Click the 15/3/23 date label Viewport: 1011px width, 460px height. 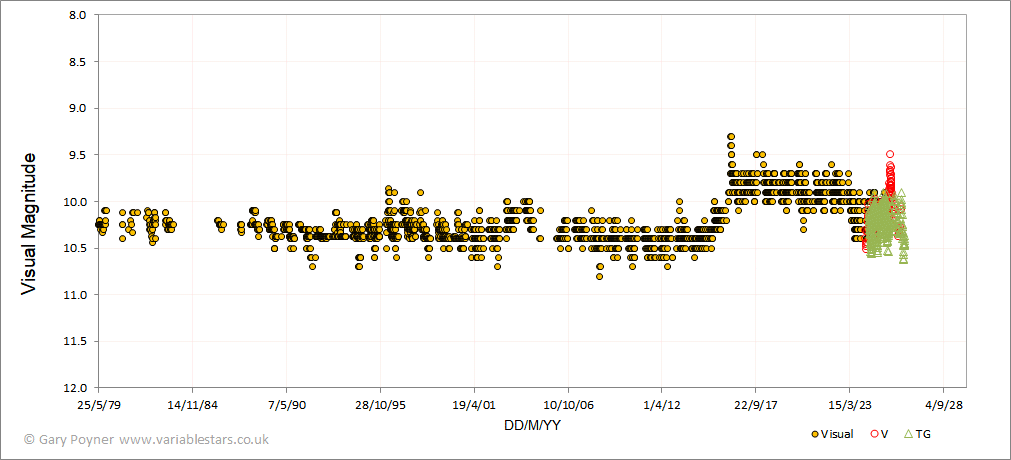(x=850, y=406)
